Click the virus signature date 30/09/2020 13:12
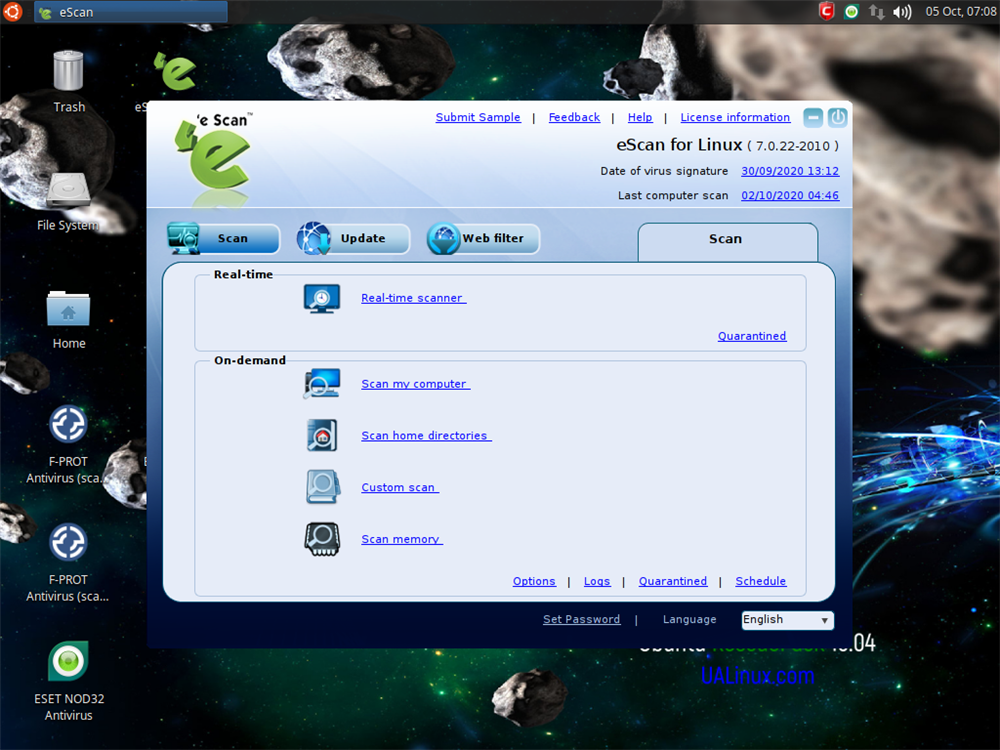The width and height of the screenshot is (1000, 750). (790, 171)
